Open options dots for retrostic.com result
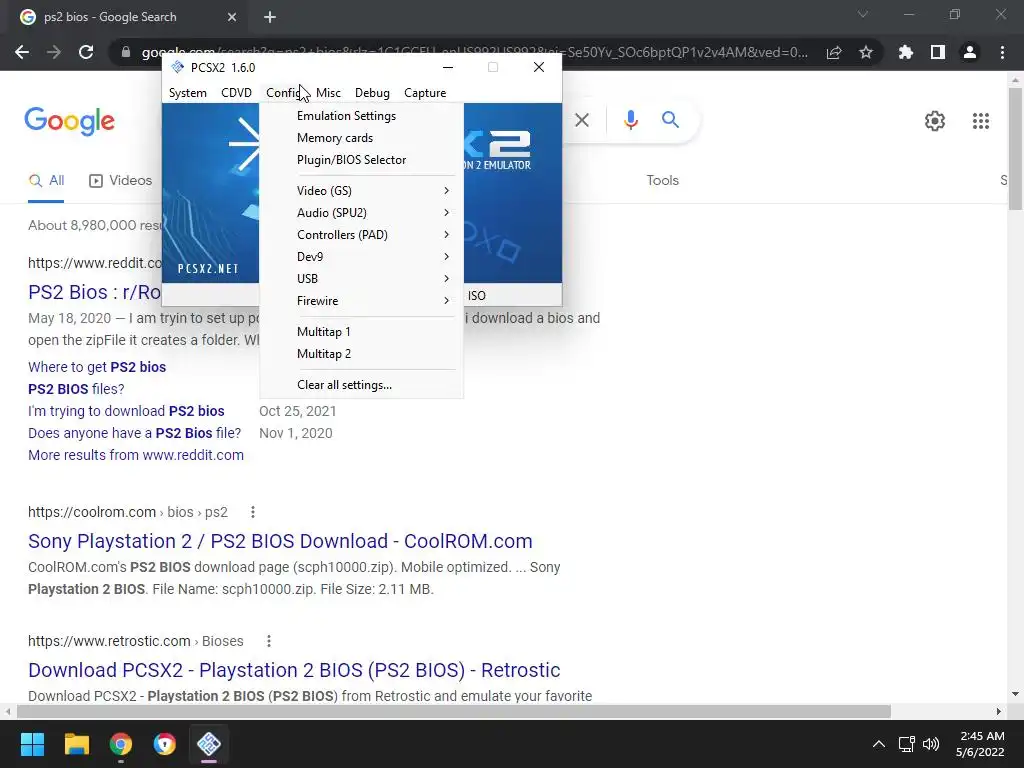Image resolution: width=1024 pixels, height=768 pixels. pyautogui.click(x=268, y=641)
